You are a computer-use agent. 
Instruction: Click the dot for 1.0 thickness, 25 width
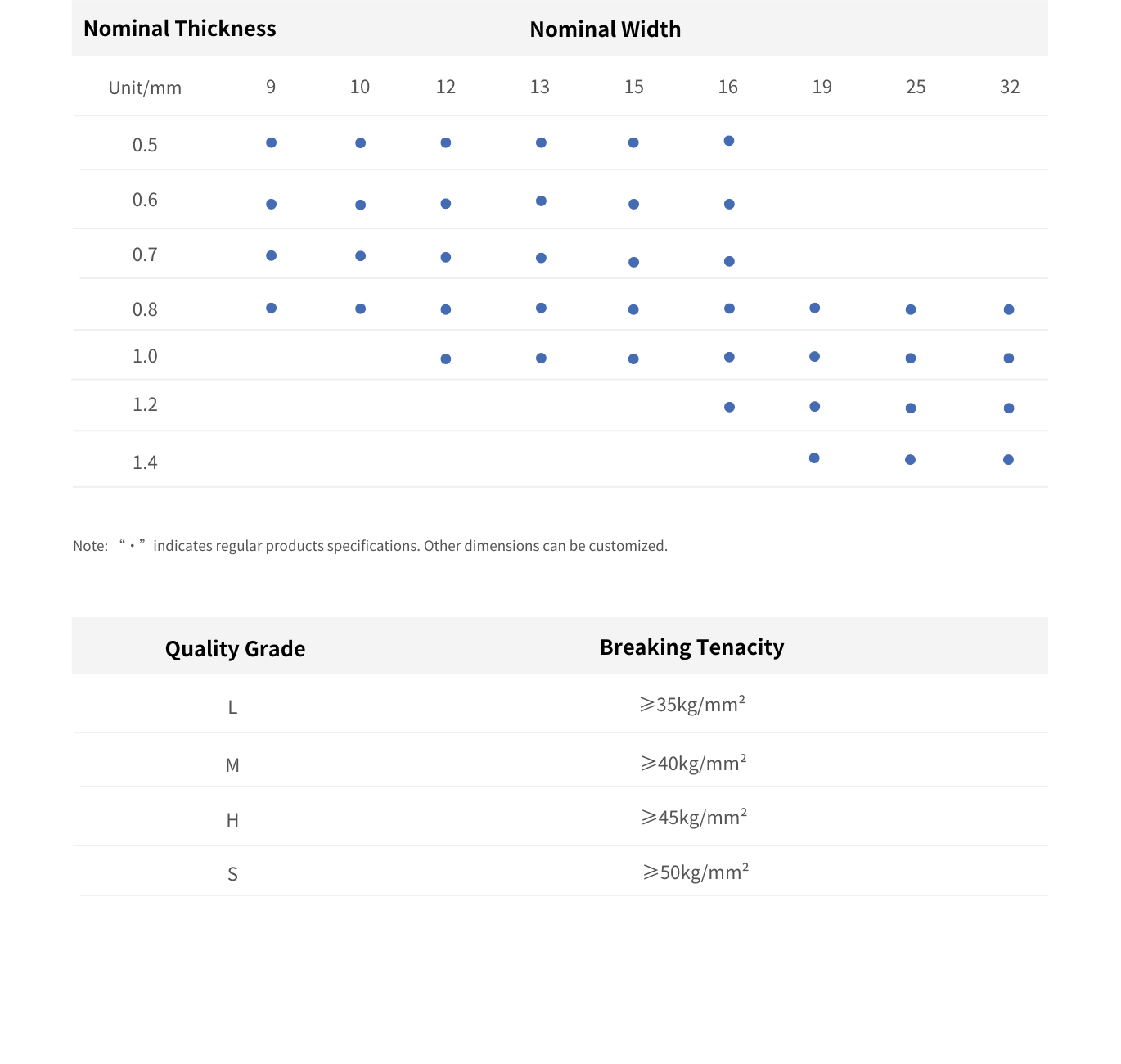[x=911, y=358]
